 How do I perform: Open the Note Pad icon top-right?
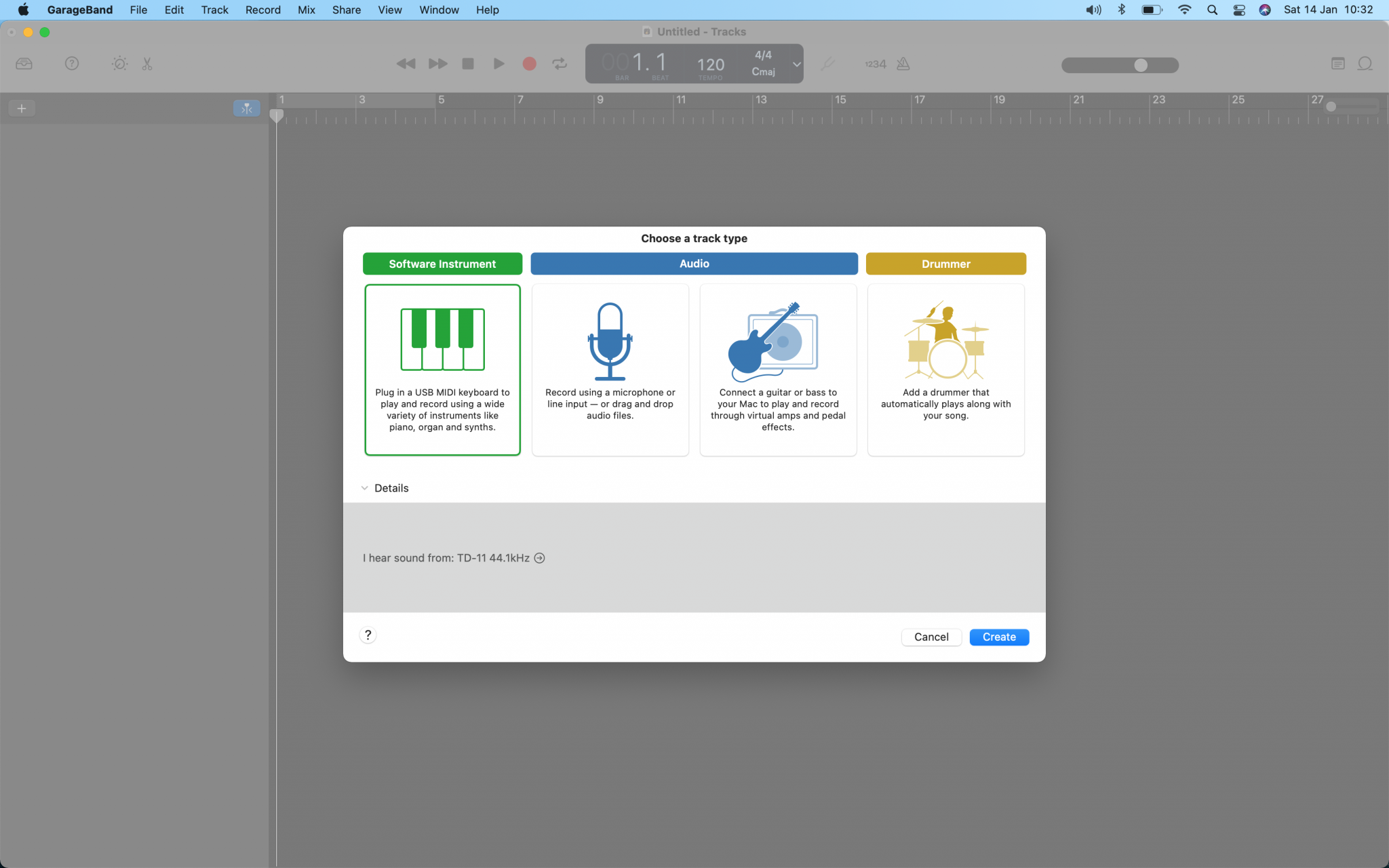[x=1337, y=63]
